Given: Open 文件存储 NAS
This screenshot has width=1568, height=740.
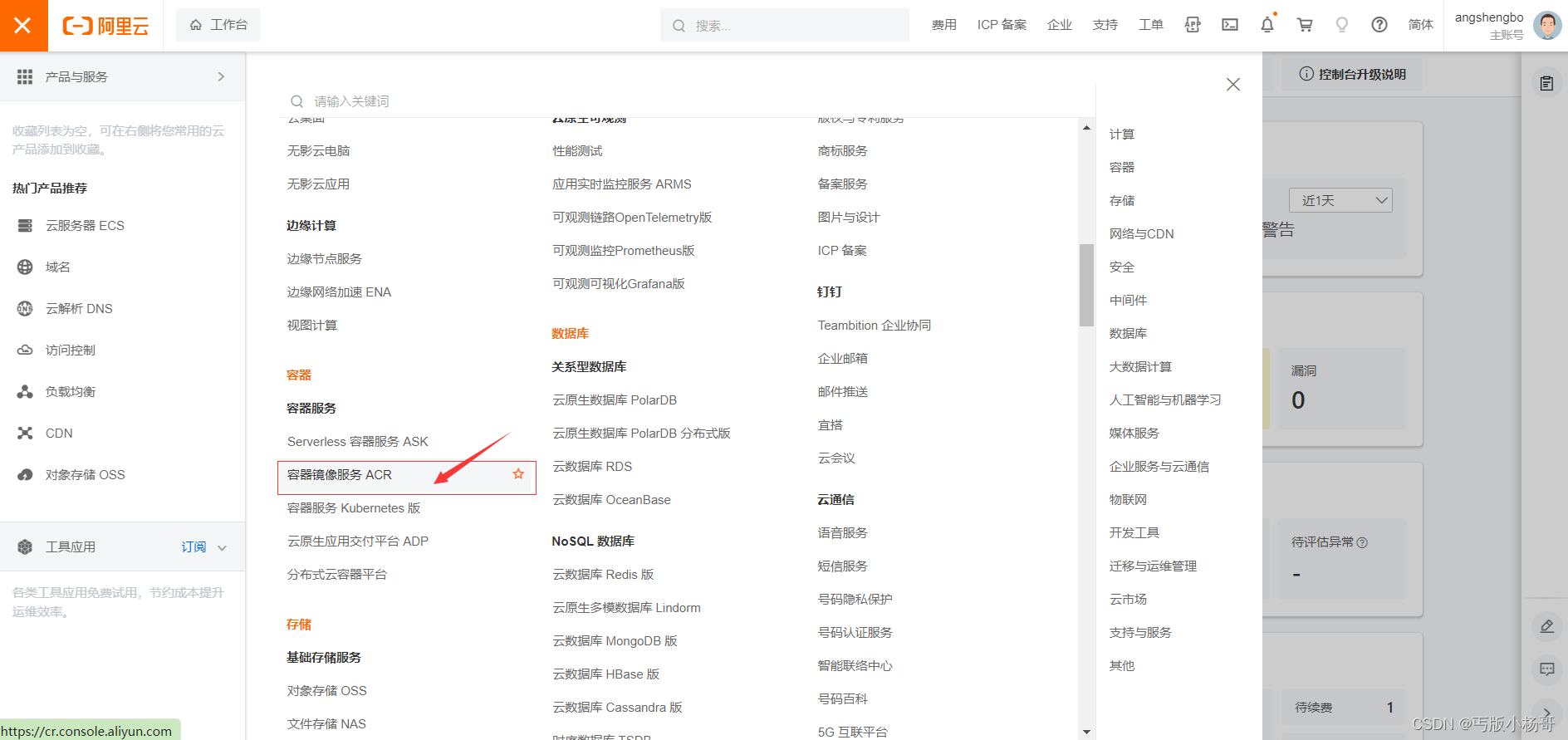Looking at the screenshot, I should click(326, 724).
